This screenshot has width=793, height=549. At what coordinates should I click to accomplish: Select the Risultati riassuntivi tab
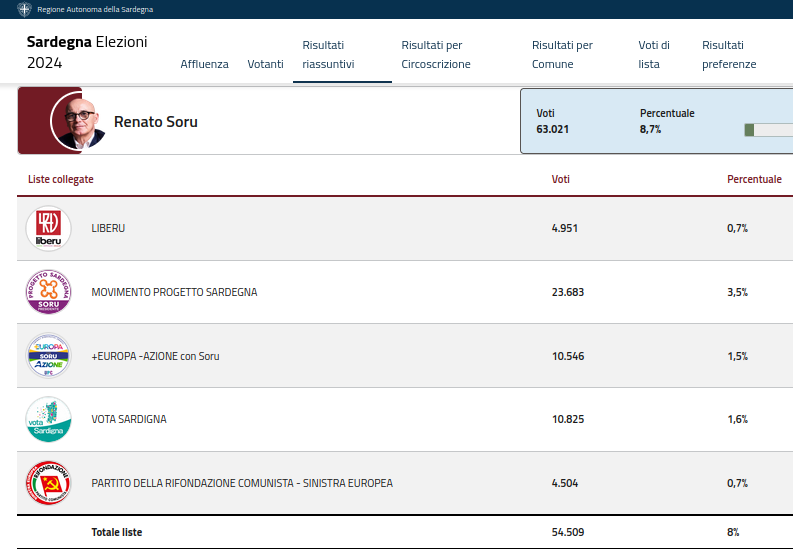(x=328, y=55)
